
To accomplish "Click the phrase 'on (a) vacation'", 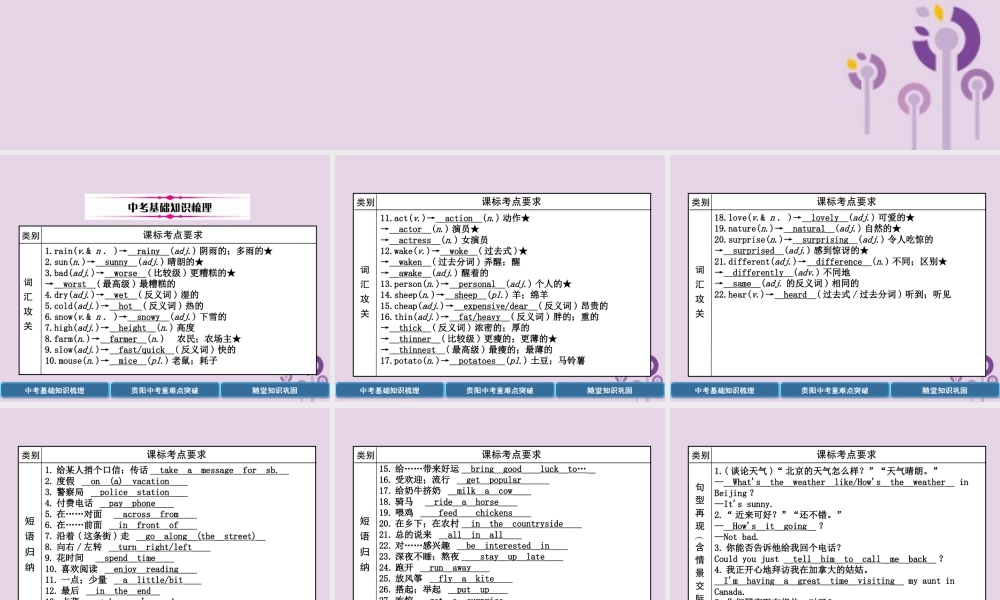I will click(x=129, y=481).
